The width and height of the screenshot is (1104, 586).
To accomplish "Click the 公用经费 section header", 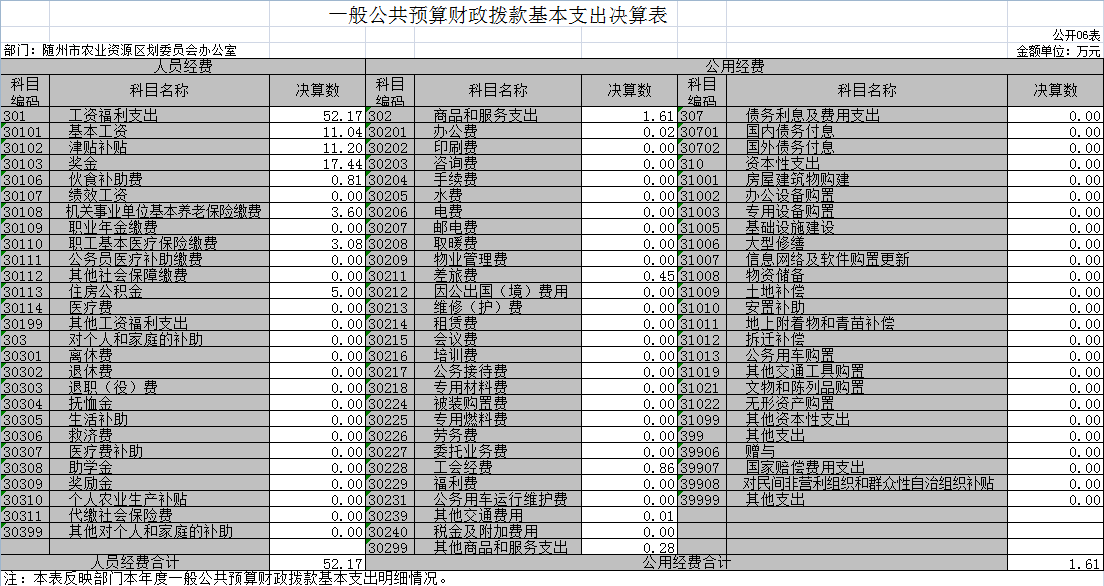I will (x=734, y=66).
